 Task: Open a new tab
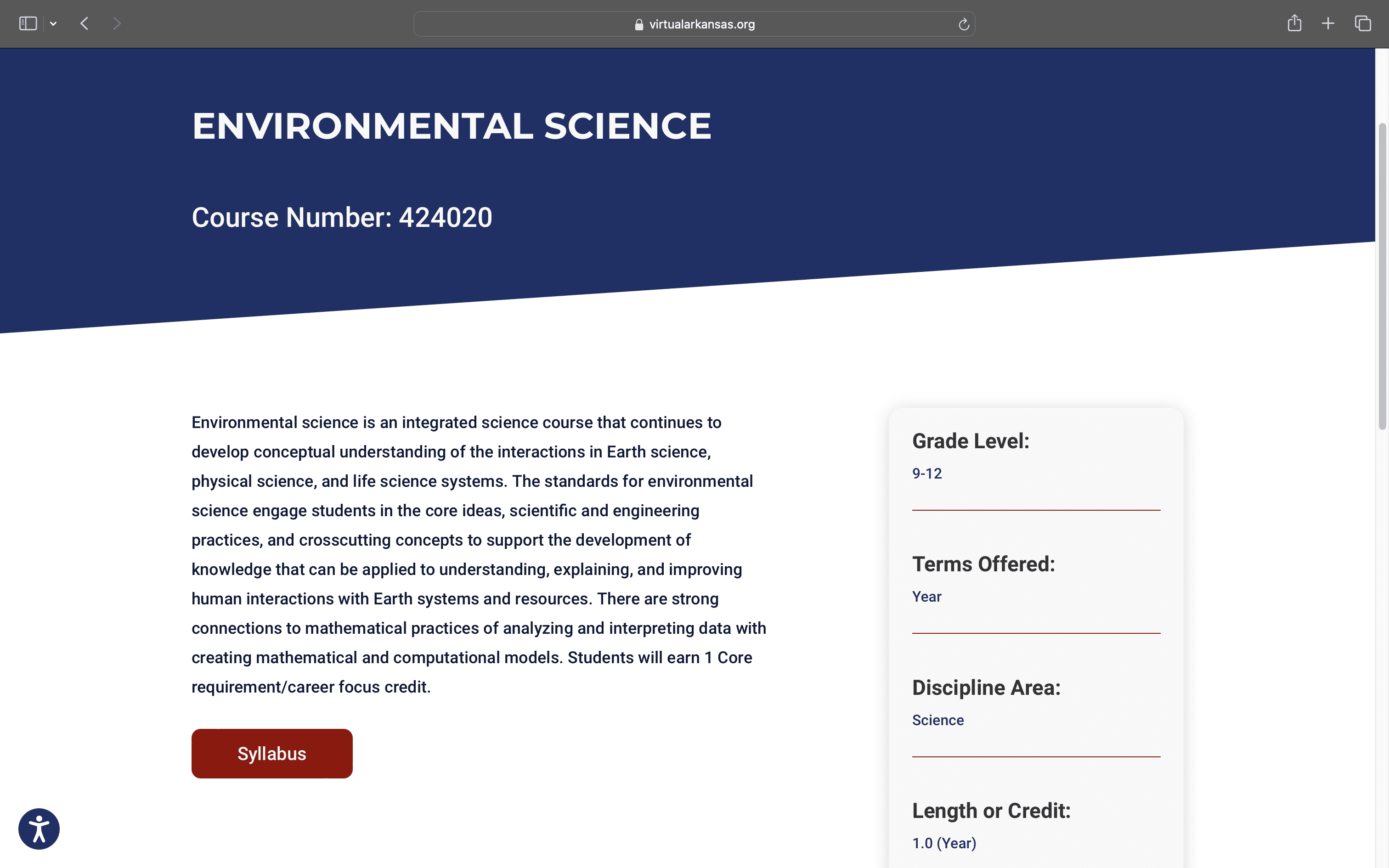coord(1328,23)
